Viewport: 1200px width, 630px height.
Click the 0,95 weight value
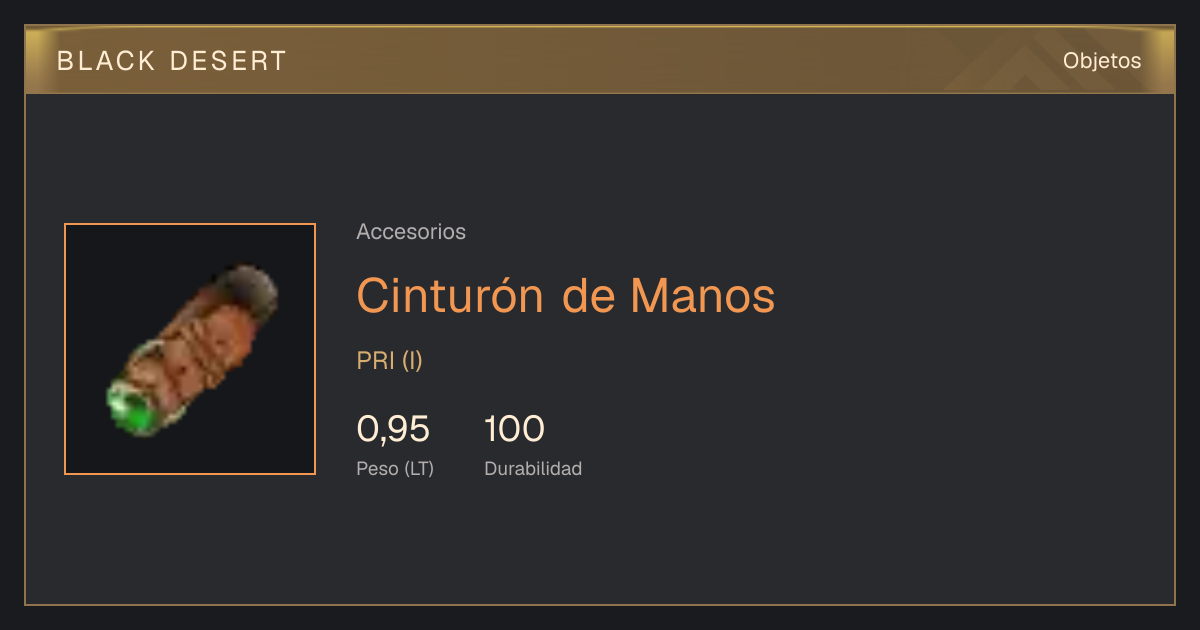coord(393,429)
